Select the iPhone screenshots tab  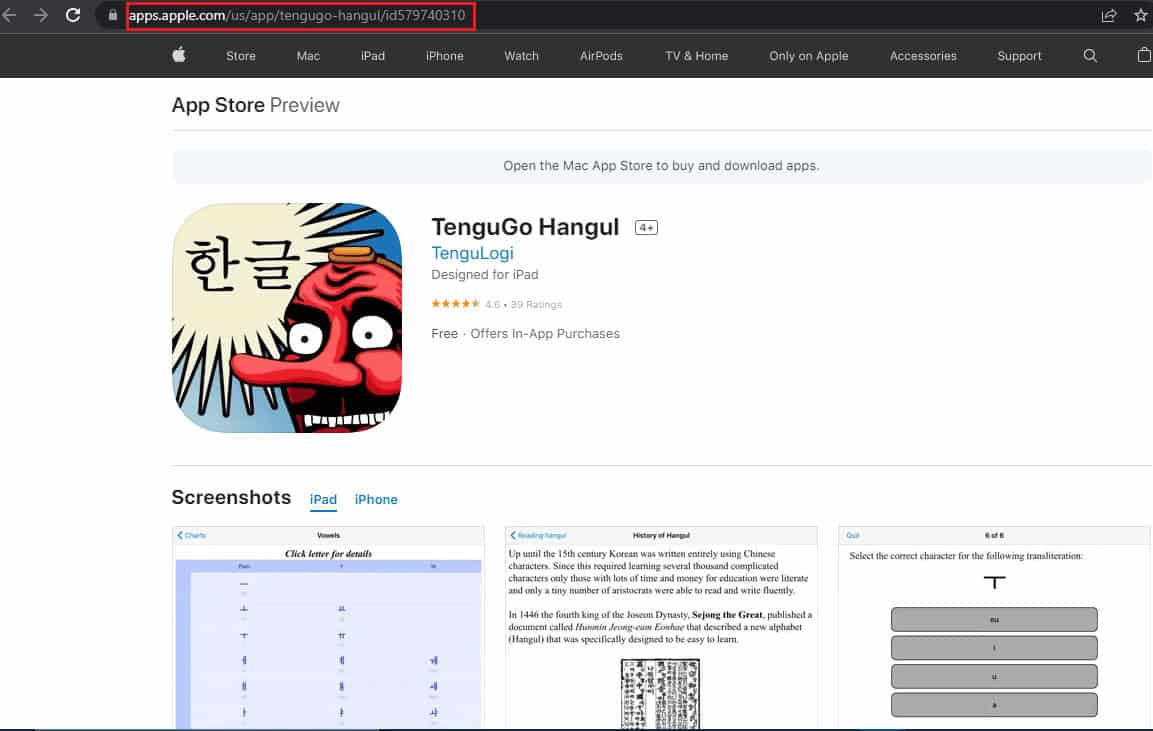(x=376, y=499)
